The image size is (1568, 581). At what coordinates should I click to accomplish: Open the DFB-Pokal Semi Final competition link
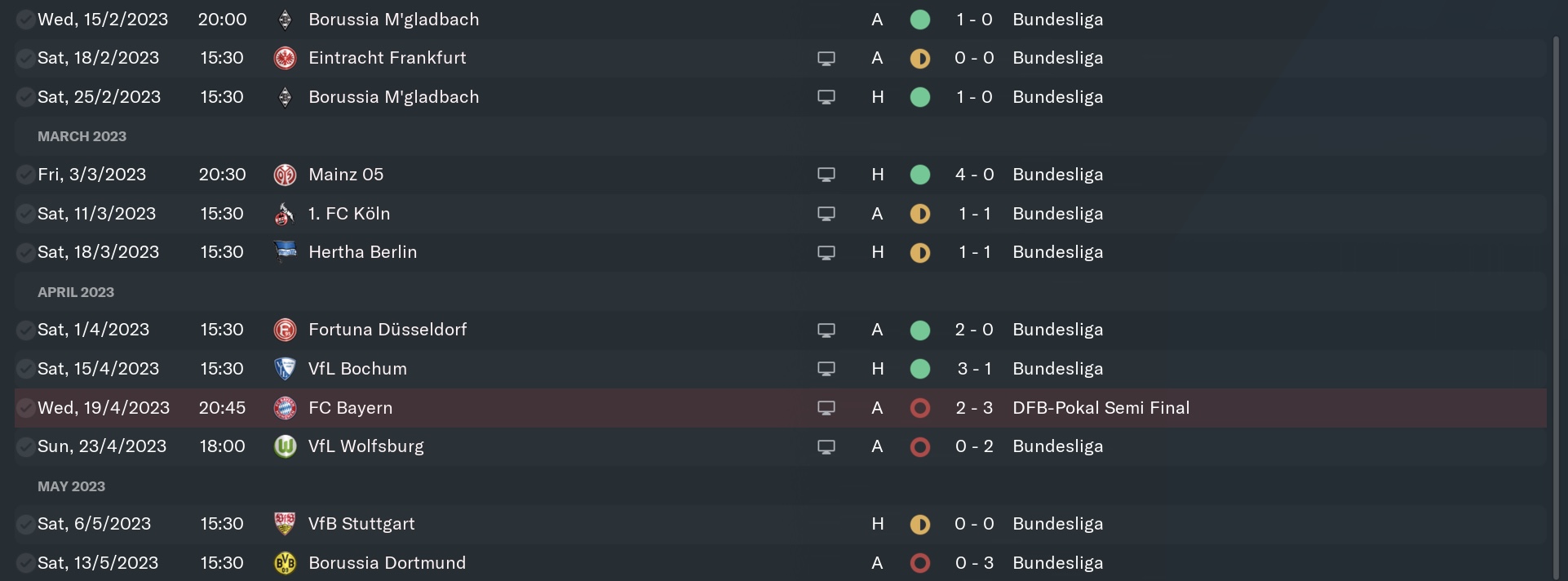tap(1101, 408)
